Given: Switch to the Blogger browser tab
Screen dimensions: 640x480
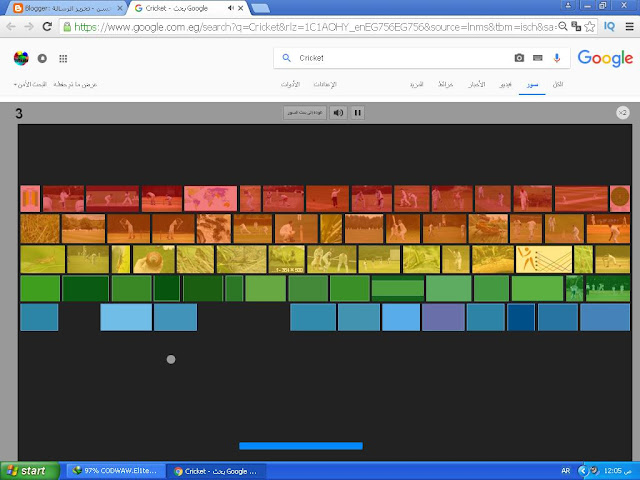Looking at the screenshot, I should [67, 8].
